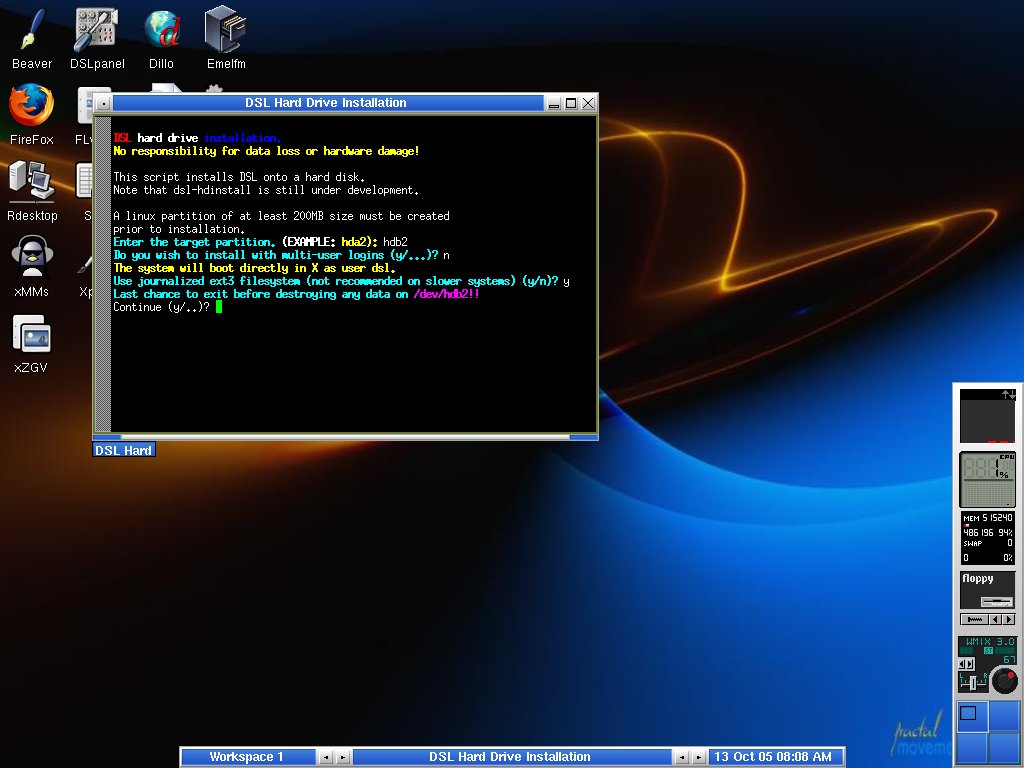Open the window menu button of DSL Hard Drive Installation
Screen dimensions: 1024x768
pyautogui.click(x=103, y=103)
